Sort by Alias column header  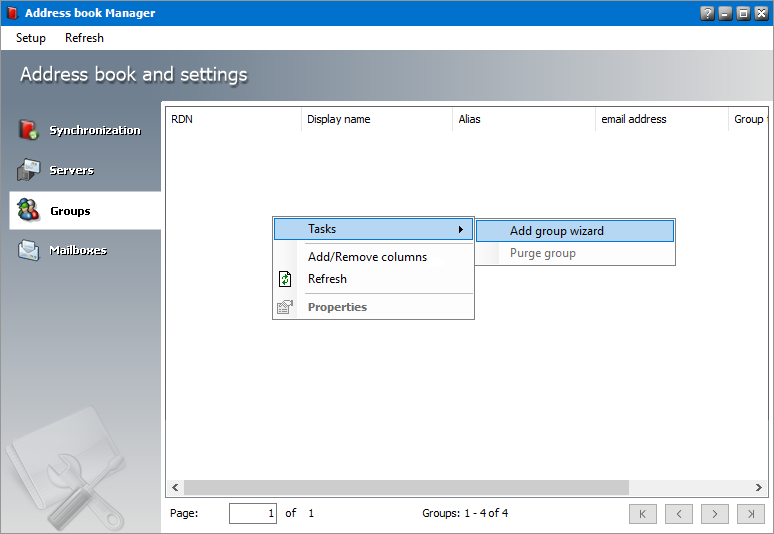tap(524, 119)
